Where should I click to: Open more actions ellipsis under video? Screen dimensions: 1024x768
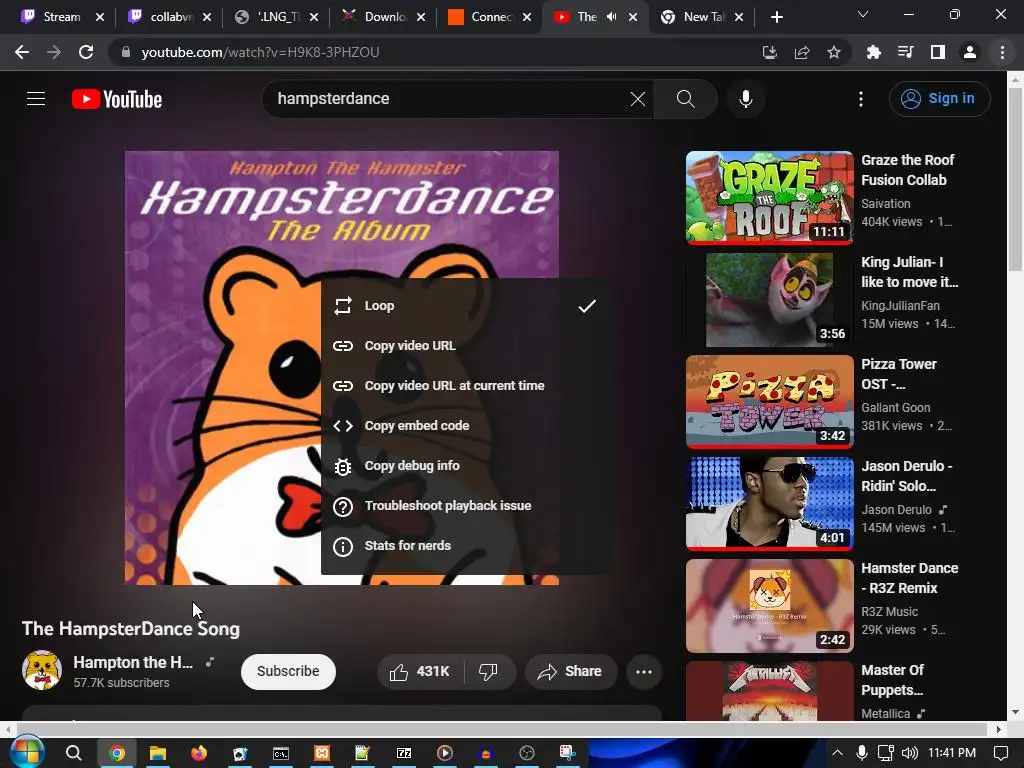644,671
